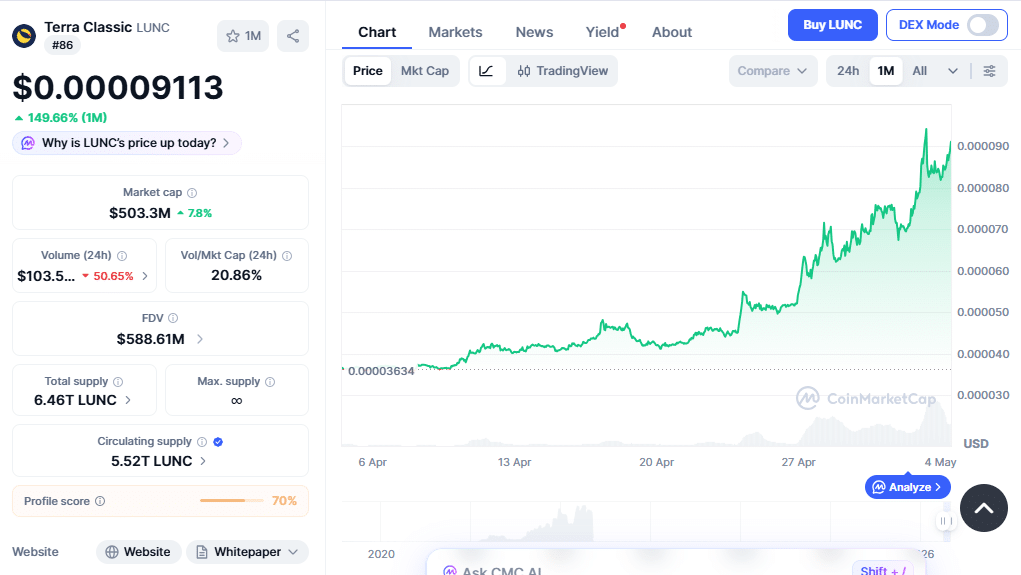Expand FDV details chevron
The width and height of the screenshot is (1021, 575).
coord(199,339)
